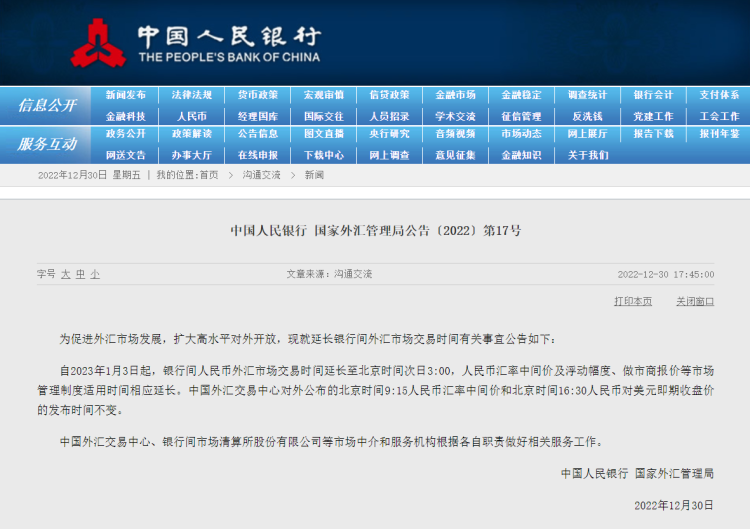Select 银行会计 in the nav bar

point(653,95)
